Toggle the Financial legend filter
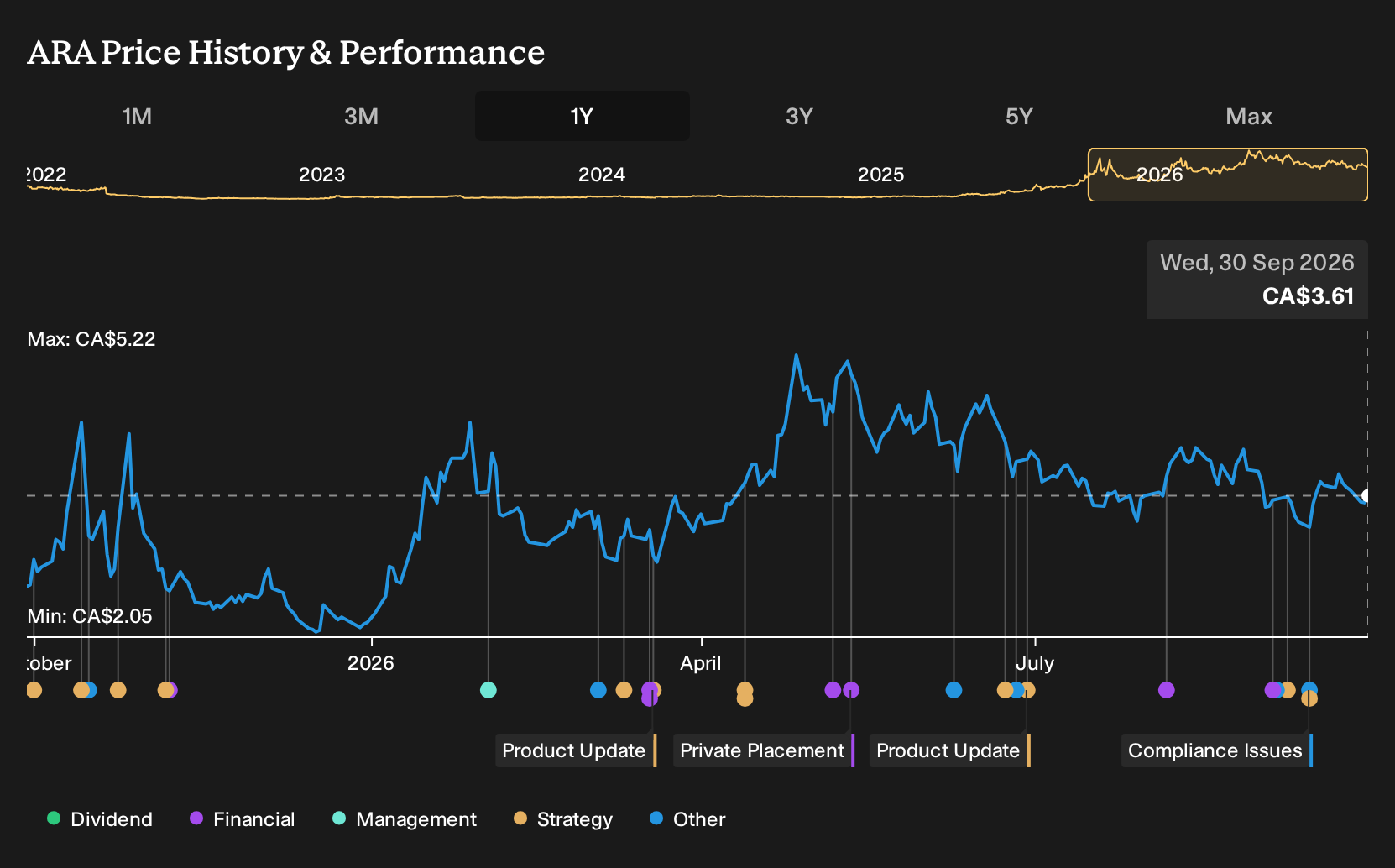The width and height of the screenshot is (1395, 868). coord(243,819)
